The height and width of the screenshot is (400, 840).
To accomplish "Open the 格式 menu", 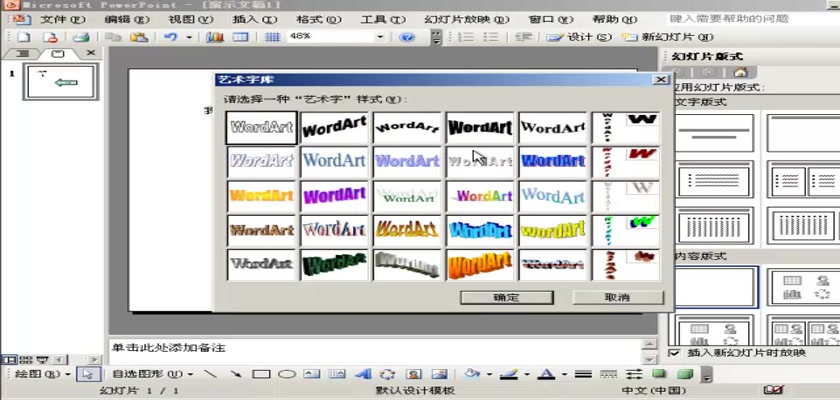I will pyautogui.click(x=318, y=20).
